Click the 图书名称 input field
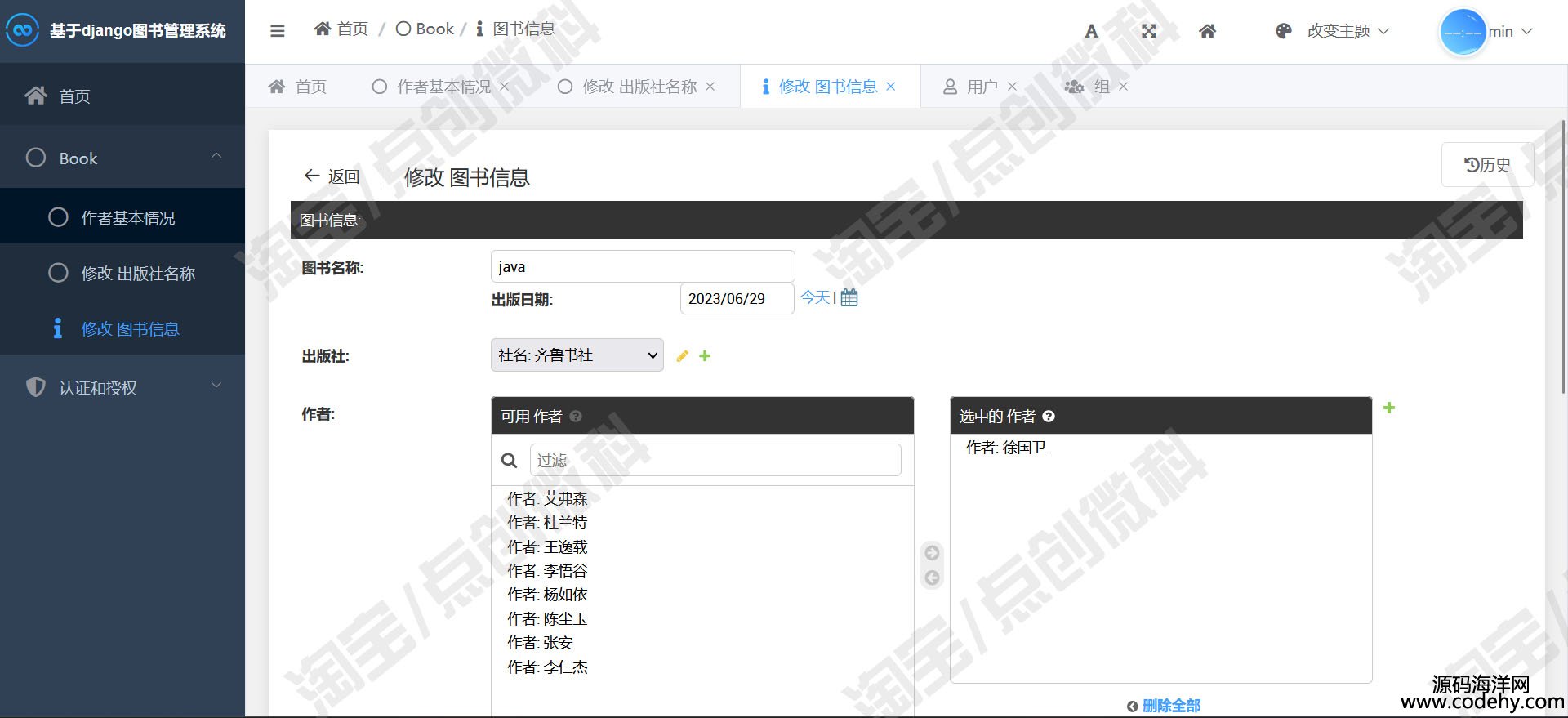This screenshot has height=718, width=1568. (x=643, y=266)
